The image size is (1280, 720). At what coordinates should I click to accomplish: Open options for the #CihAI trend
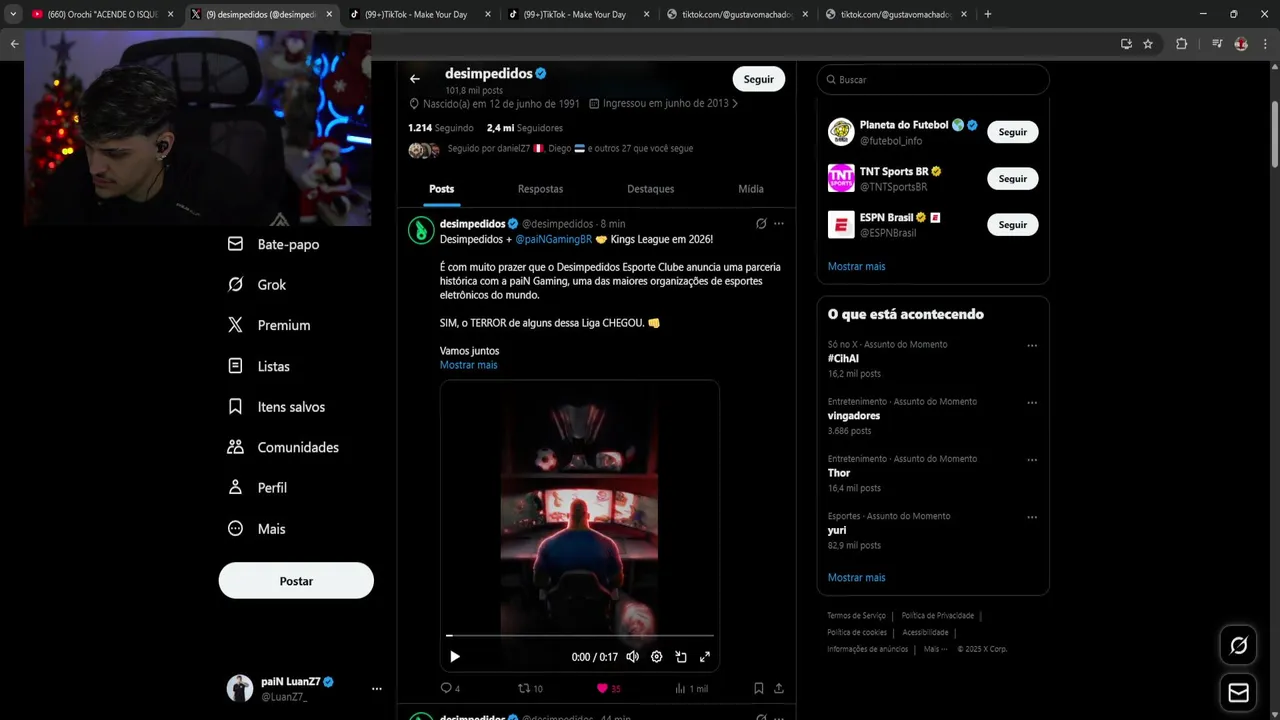tap(1032, 346)
